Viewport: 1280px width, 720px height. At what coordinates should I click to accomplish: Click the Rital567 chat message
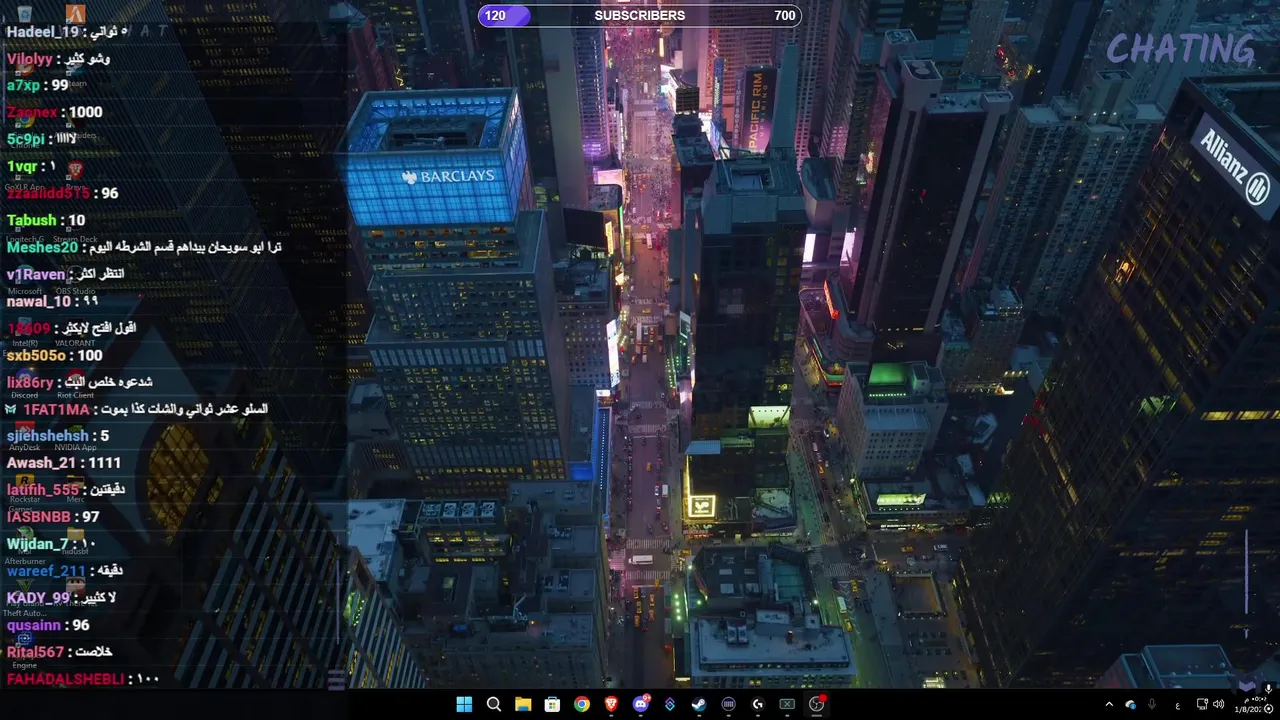point(59,653)
